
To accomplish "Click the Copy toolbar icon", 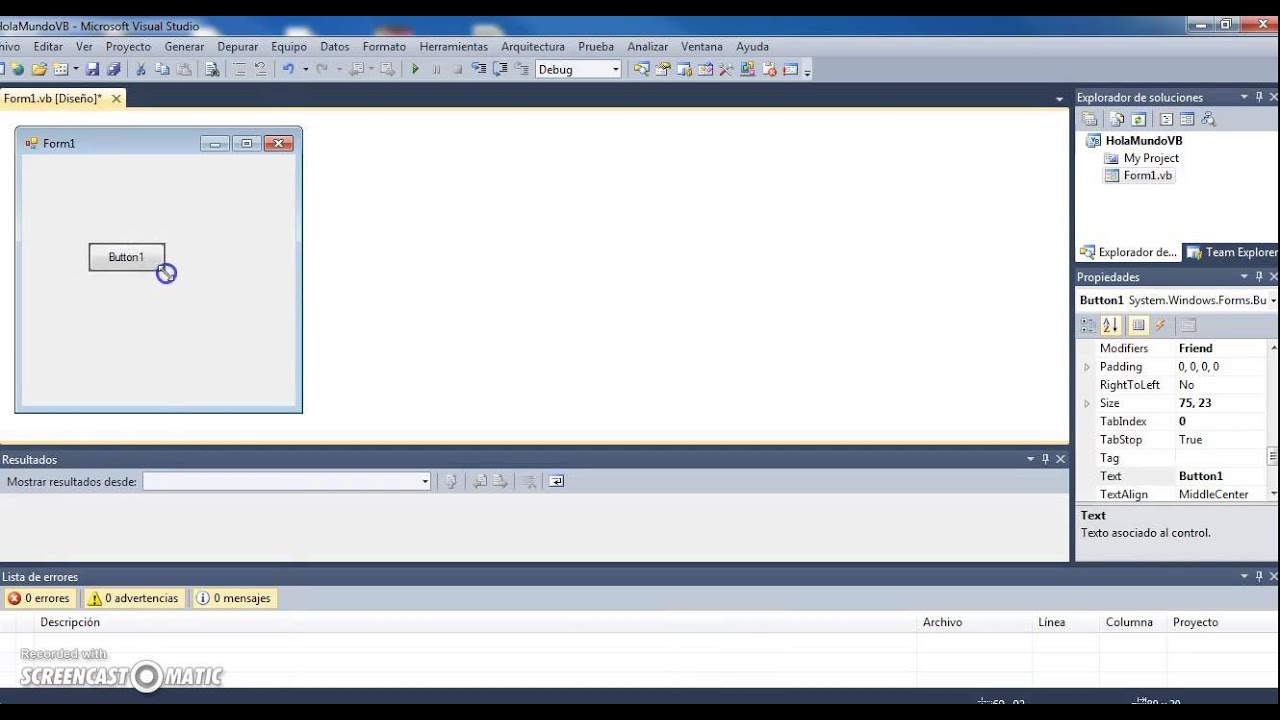I will coord(162,69).
